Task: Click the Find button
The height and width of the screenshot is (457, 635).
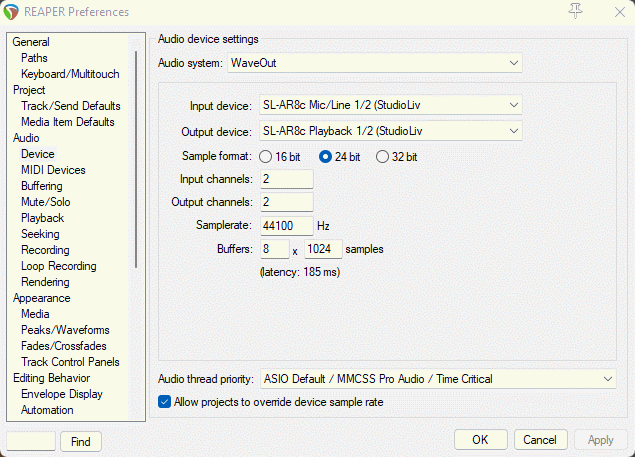Action: (81, 441)
